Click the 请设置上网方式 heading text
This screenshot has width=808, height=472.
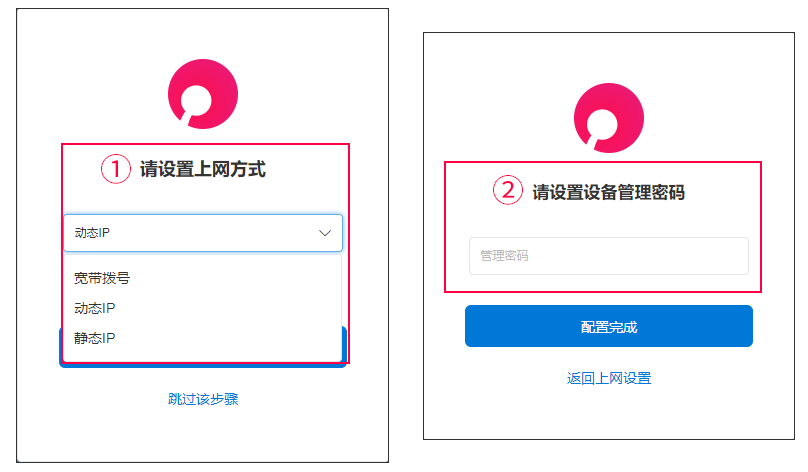pos(203,169)
